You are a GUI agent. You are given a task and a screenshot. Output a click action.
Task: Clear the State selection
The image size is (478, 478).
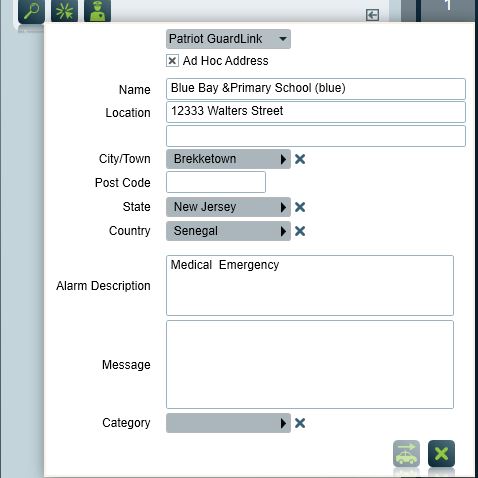[x=300, y=207]
